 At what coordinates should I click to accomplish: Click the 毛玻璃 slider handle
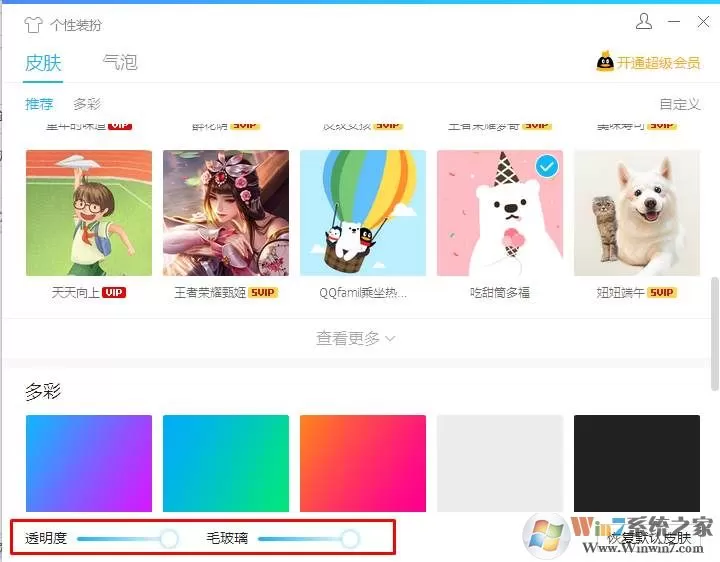click(x=350, y=538)
